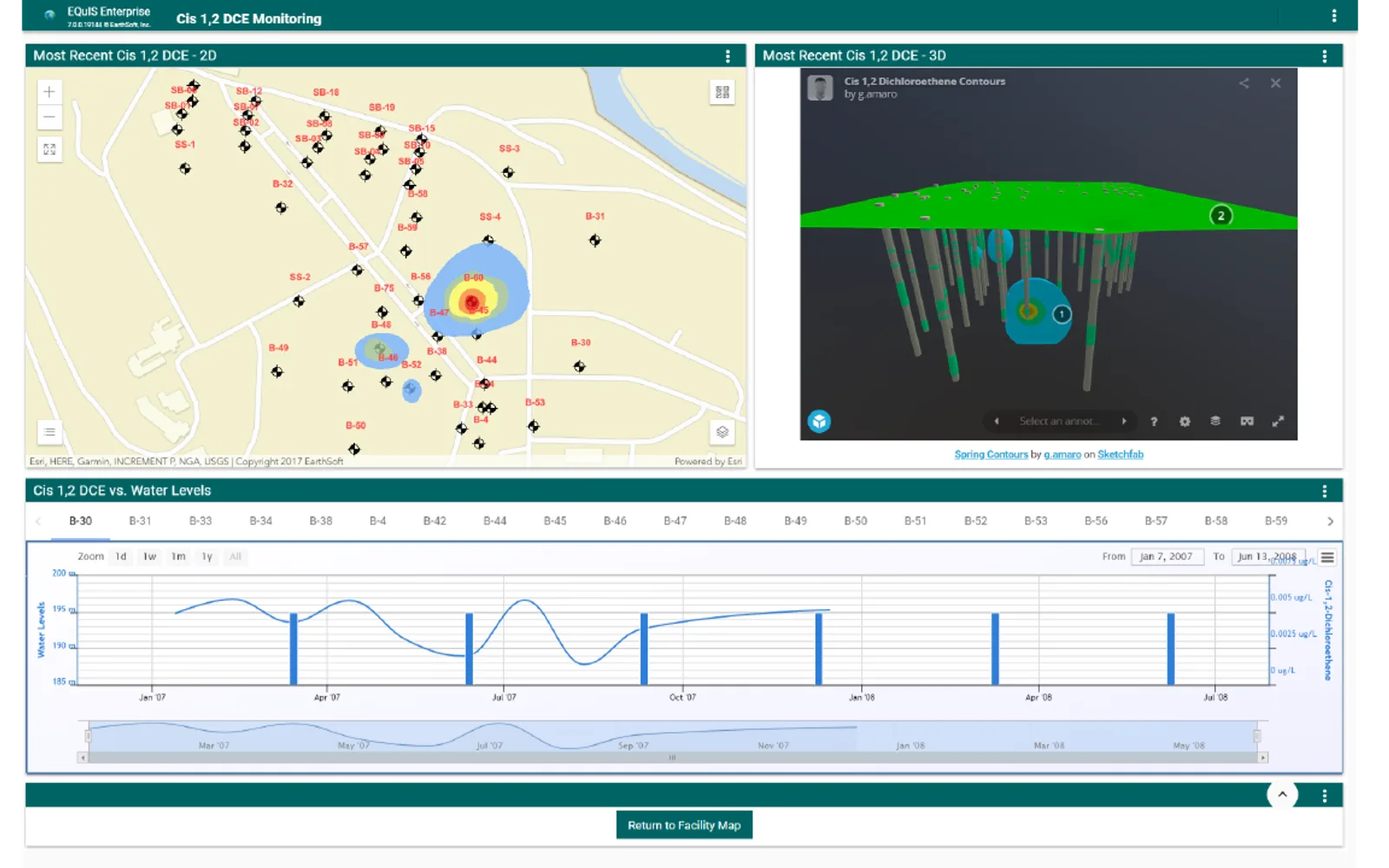The image size is (1389, 868).
Task: Go to previous 3D annotation
Action: 997,421
